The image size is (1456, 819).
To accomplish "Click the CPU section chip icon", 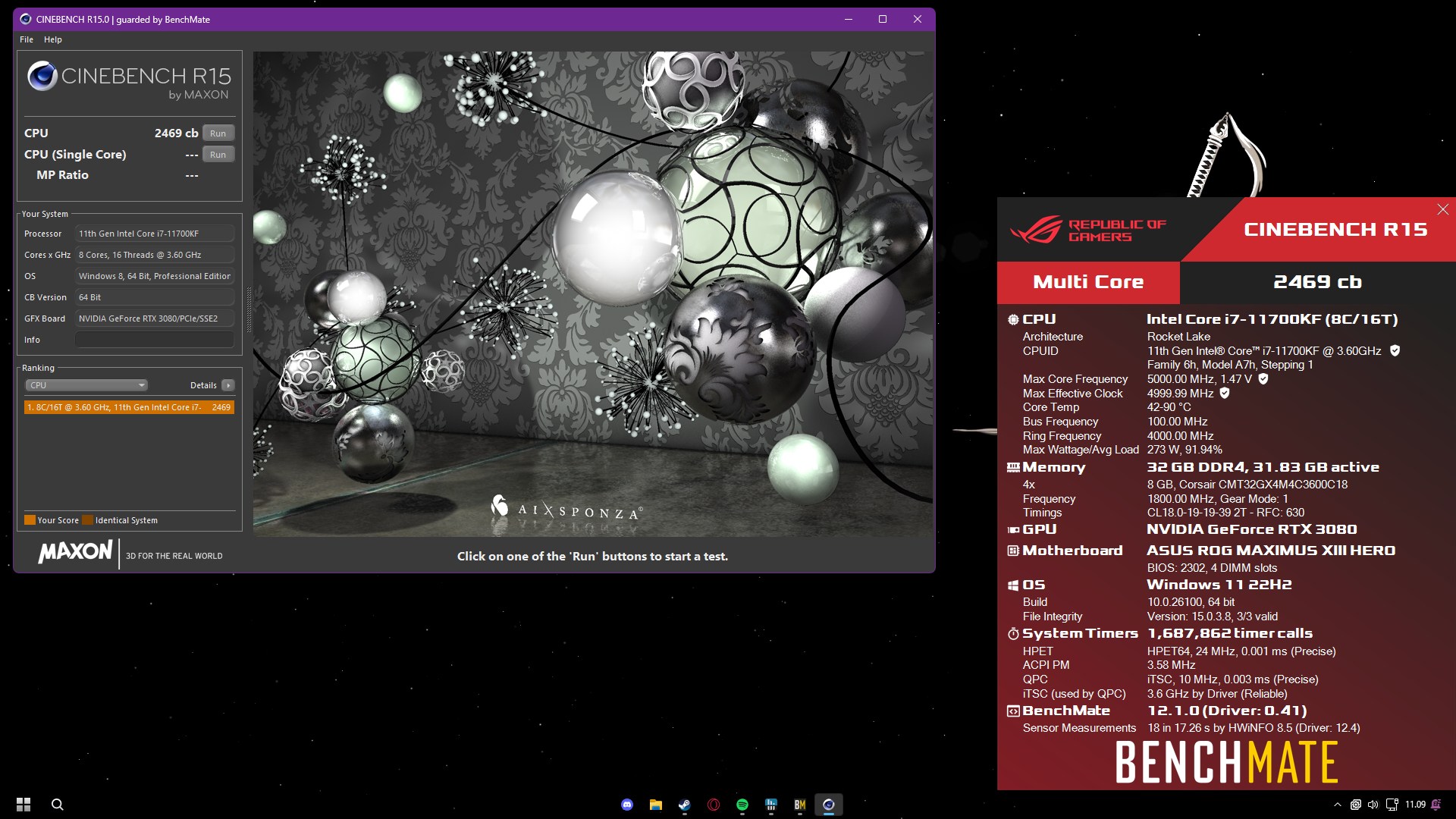I will pos(1013,319).
